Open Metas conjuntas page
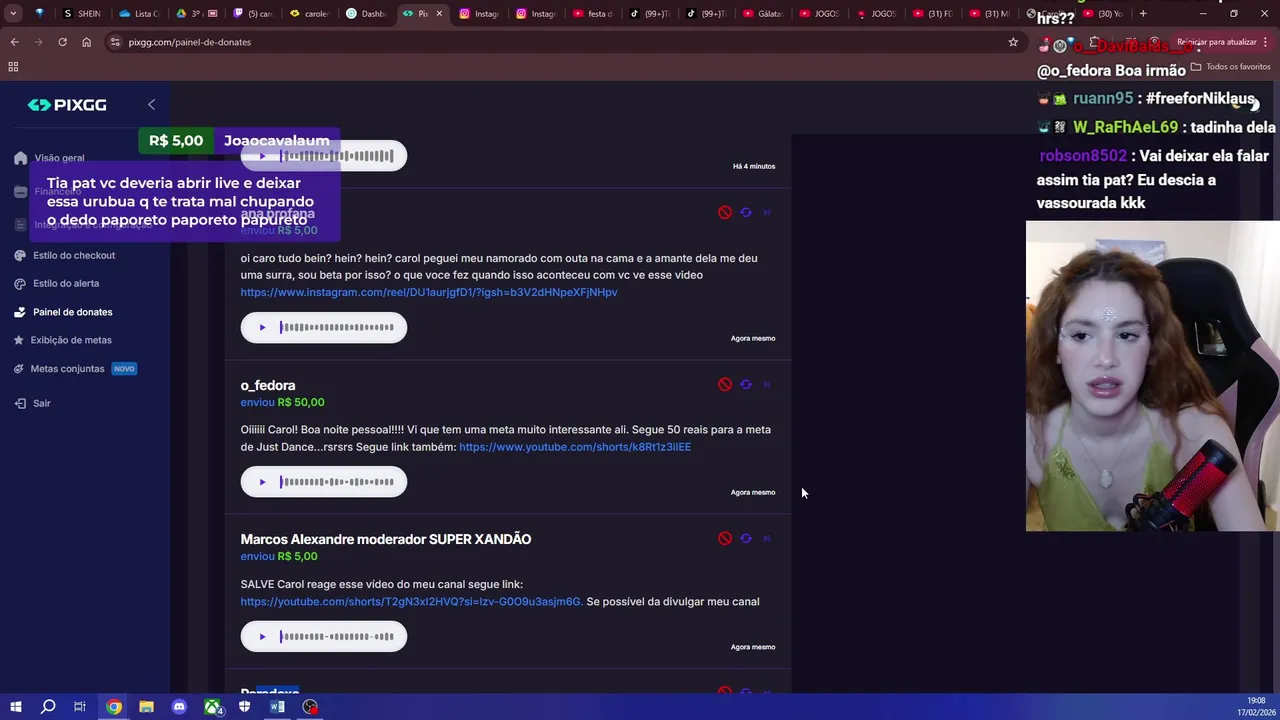1280x720 pixels. (67, 369)
